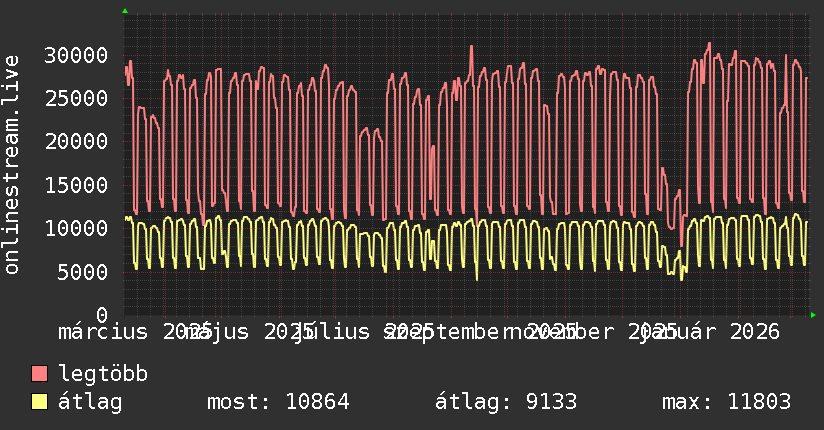The height and width of the screenshot is (430, 824).
Task: Click the 30000 y-axis label
Action: (76, 55)
